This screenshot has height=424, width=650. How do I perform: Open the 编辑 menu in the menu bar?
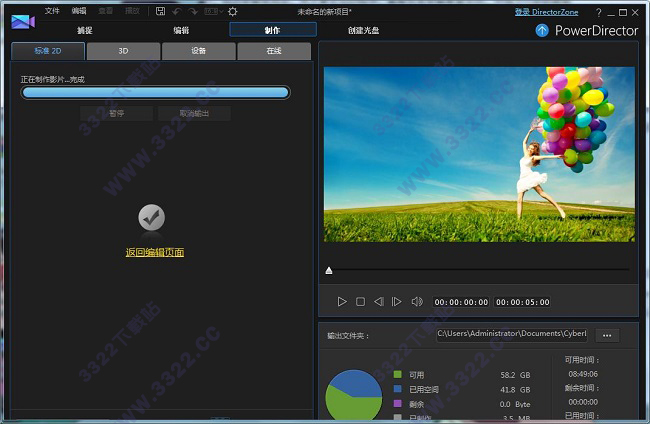coord(79,11)
